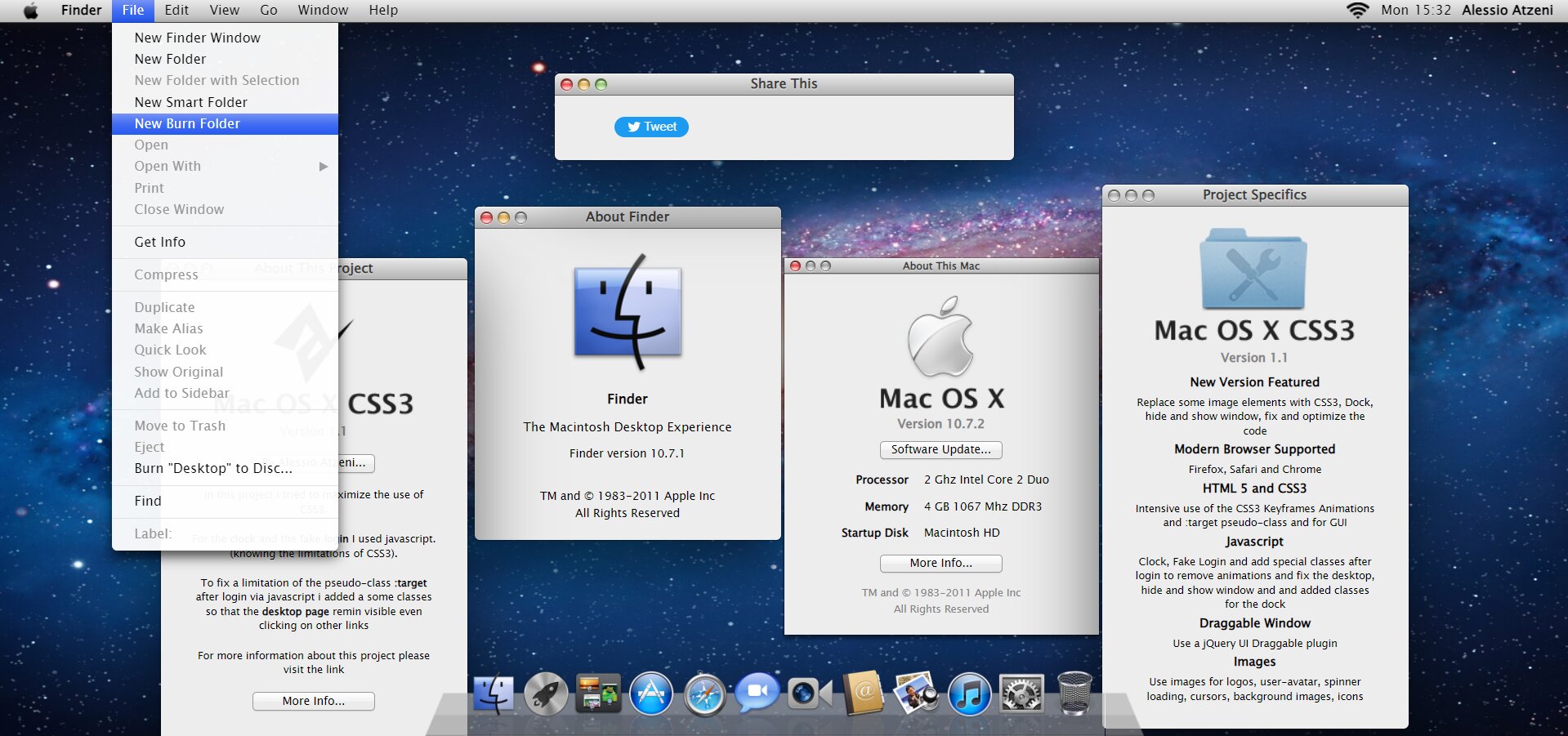Screen dimensions: 1568x736
Task: Open the Window menu
Action: tap(323, 11)
